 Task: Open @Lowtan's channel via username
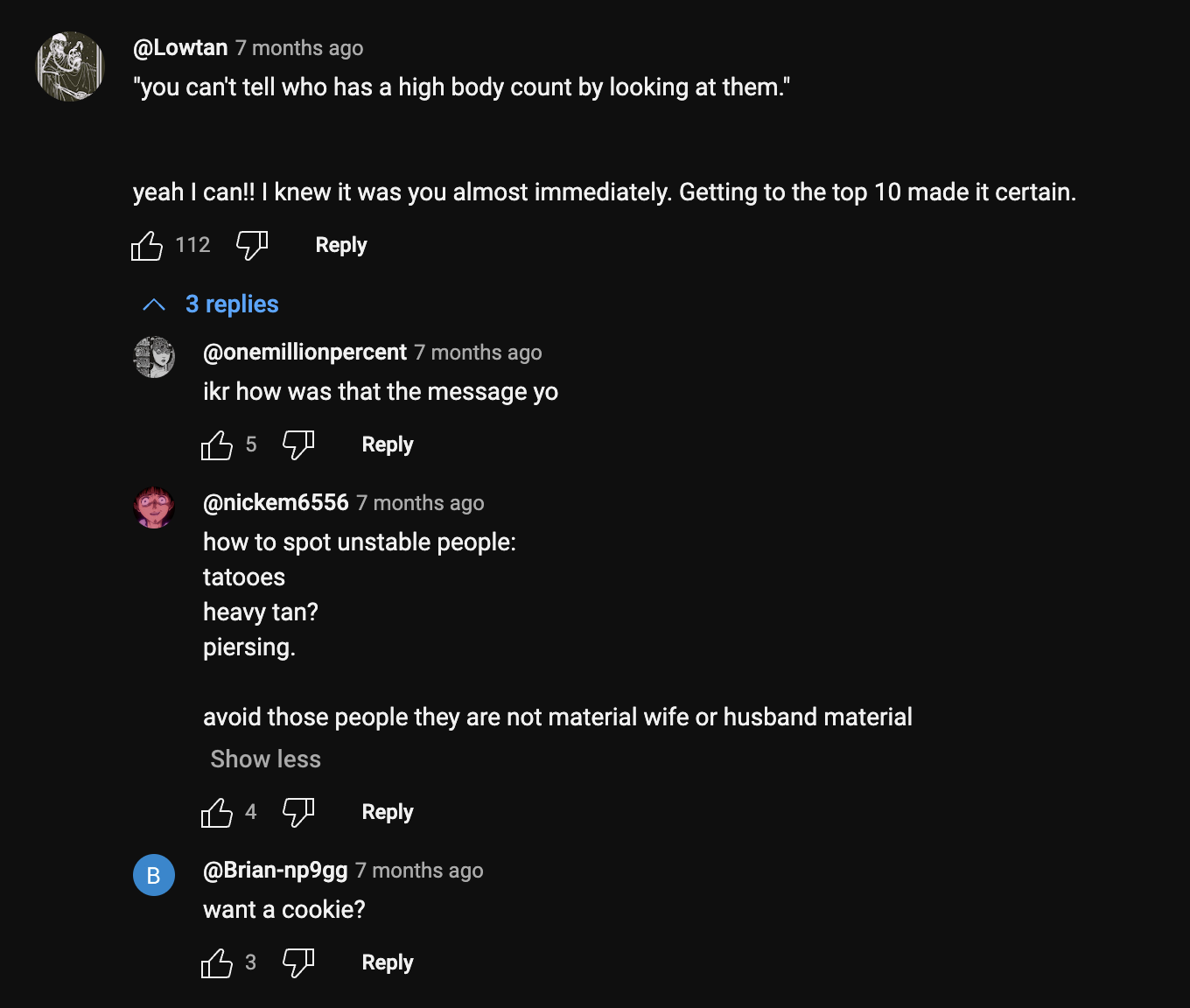pyautogui.click(x=180, y=47)
